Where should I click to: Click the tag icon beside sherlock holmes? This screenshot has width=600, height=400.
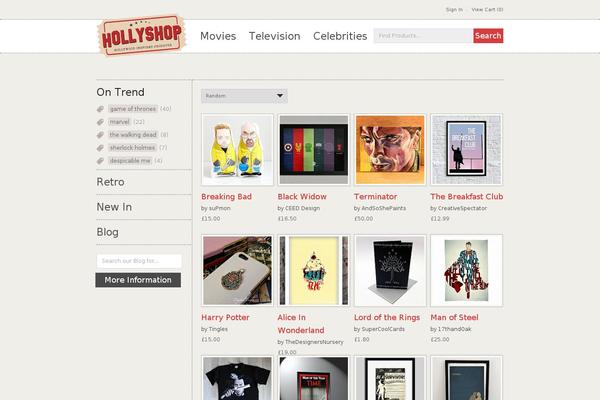[x=100, y=148]
